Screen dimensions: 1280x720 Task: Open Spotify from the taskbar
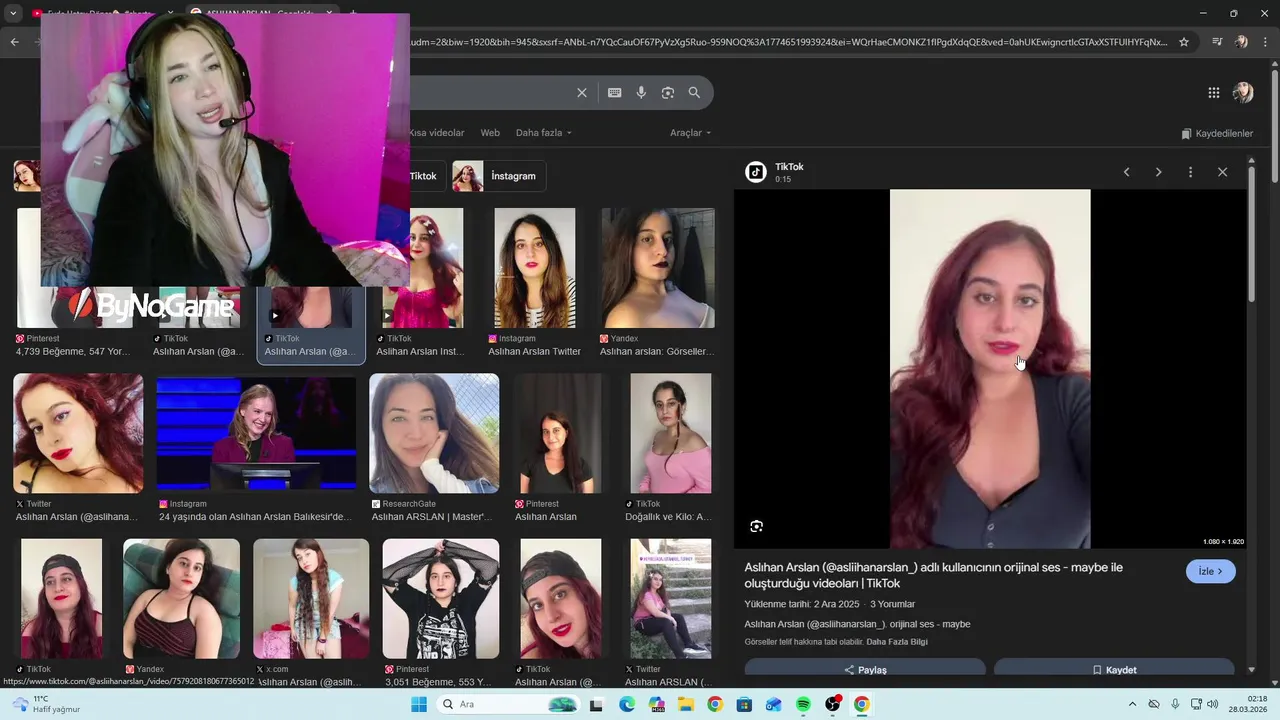[803, 705]
